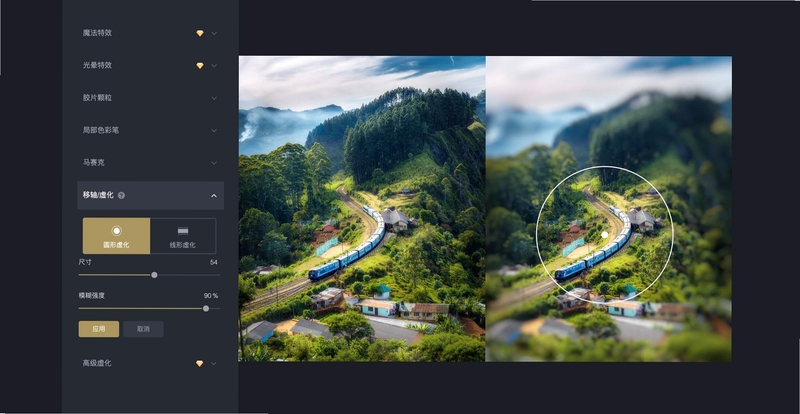800x414 pixels.
Task: Expand the 光晕特效 section chevron
Action: [214, 66]
